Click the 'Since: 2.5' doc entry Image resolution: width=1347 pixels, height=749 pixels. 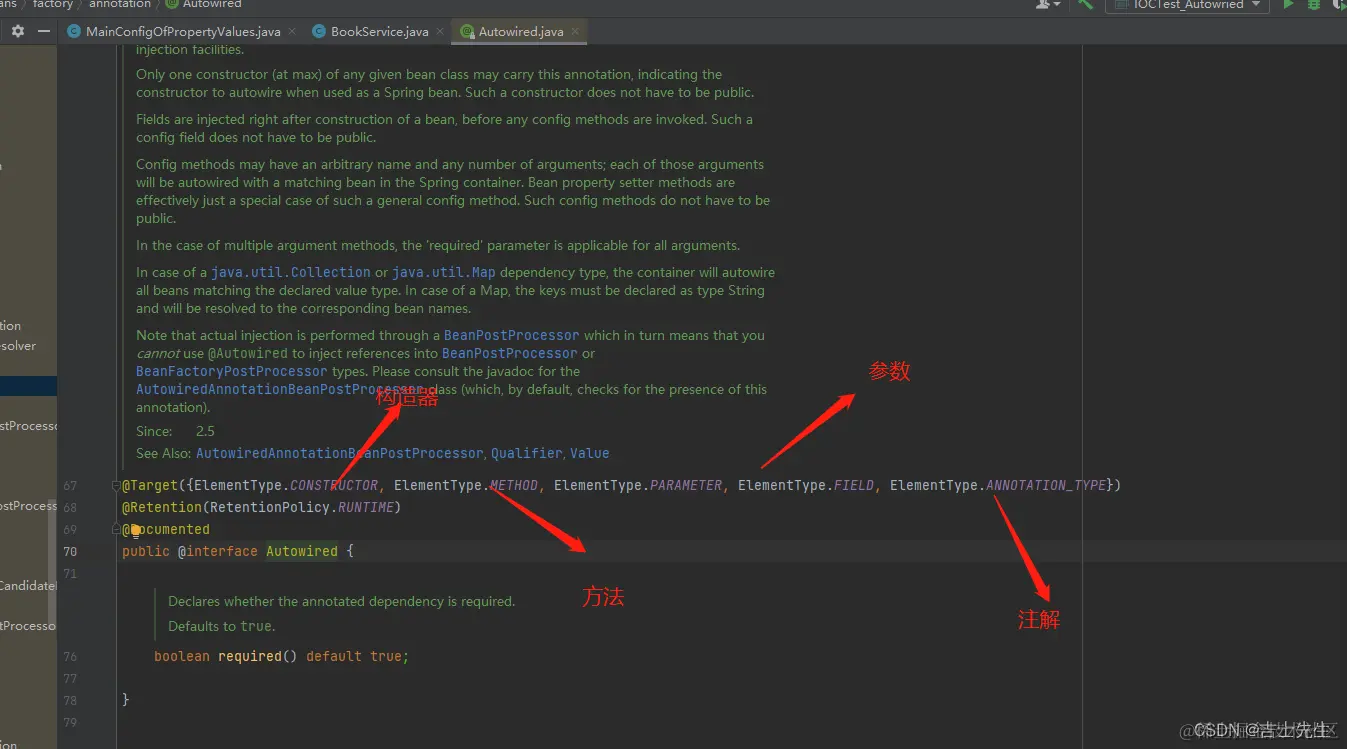click(175, 431)
